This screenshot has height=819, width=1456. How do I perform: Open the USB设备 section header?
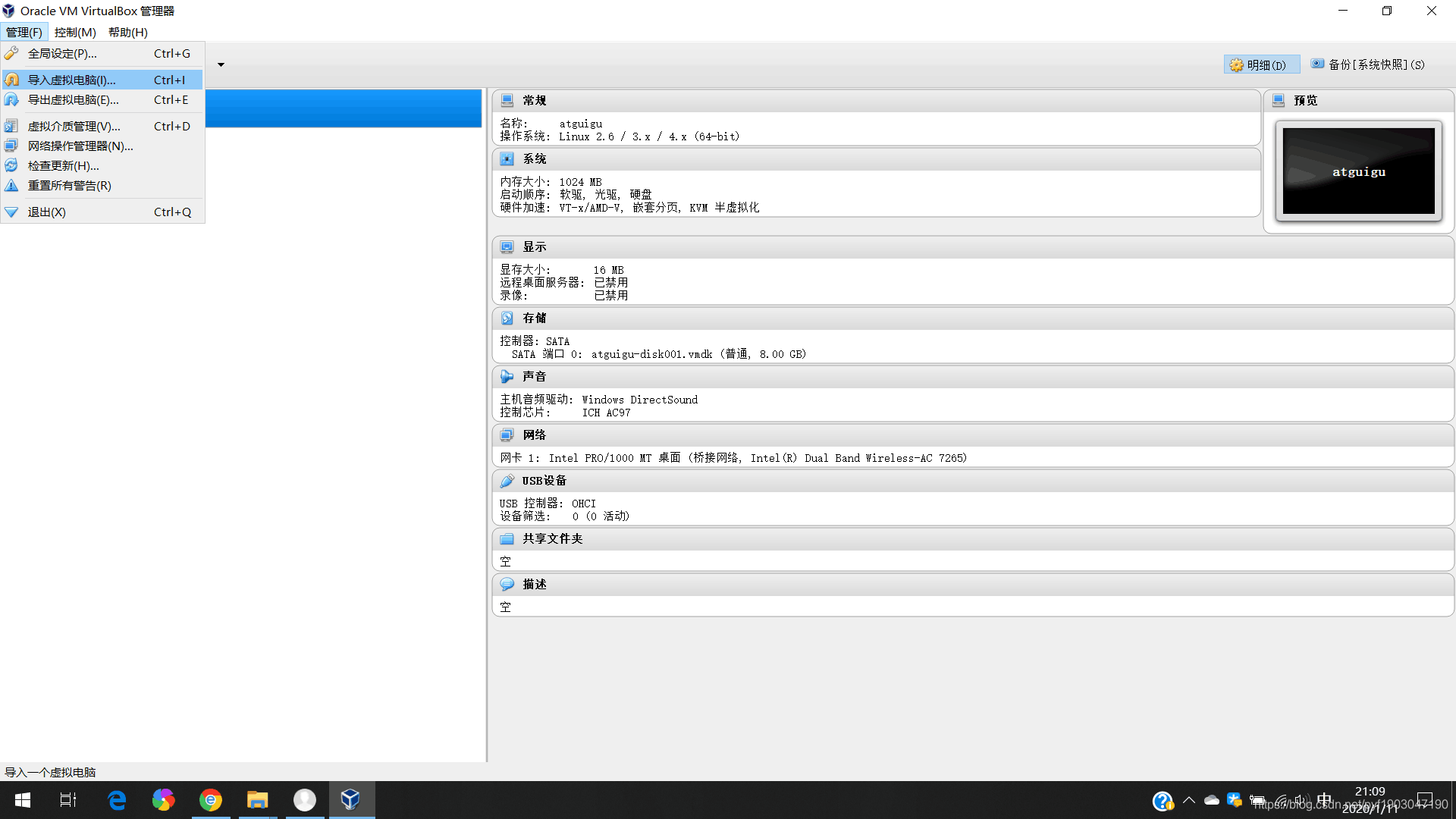(973, 481)
